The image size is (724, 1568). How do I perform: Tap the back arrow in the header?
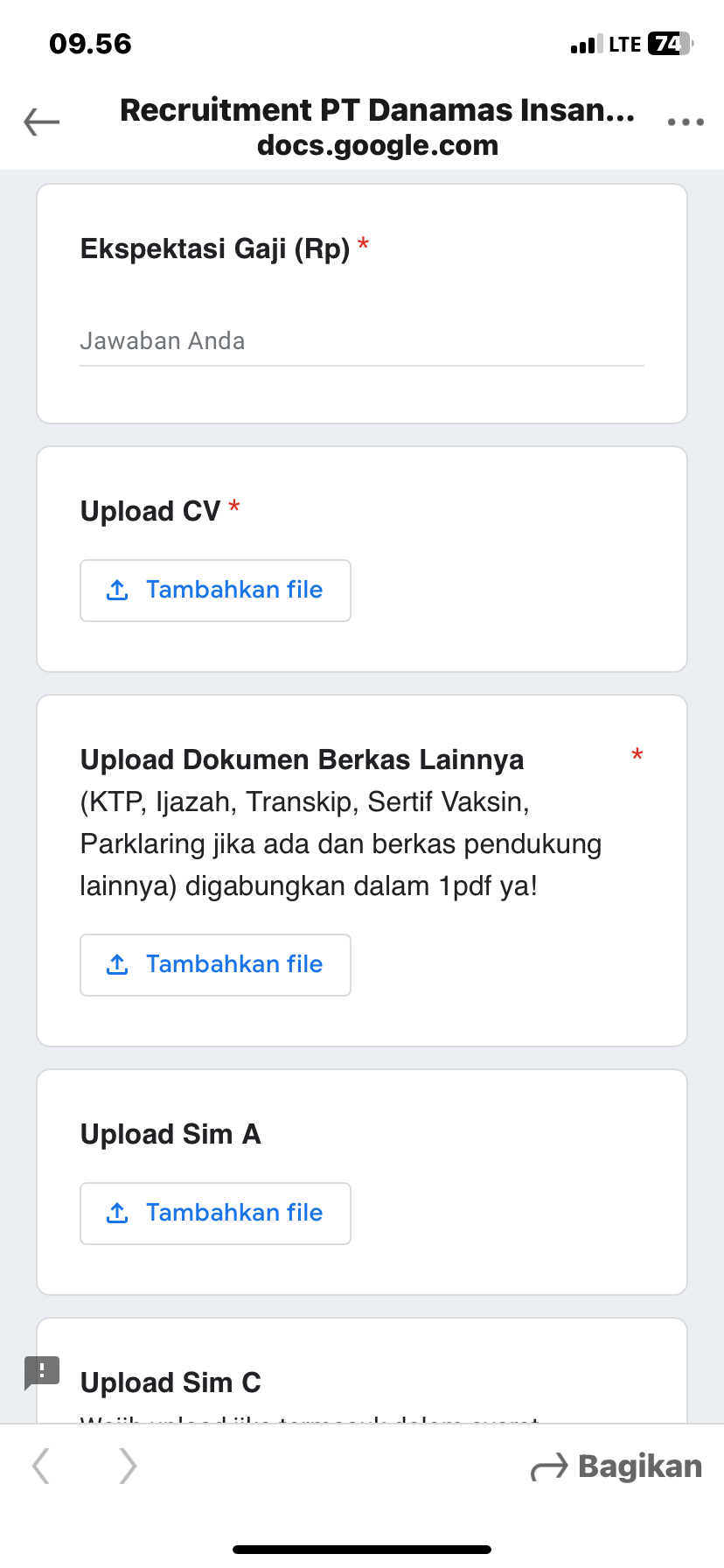42,122
